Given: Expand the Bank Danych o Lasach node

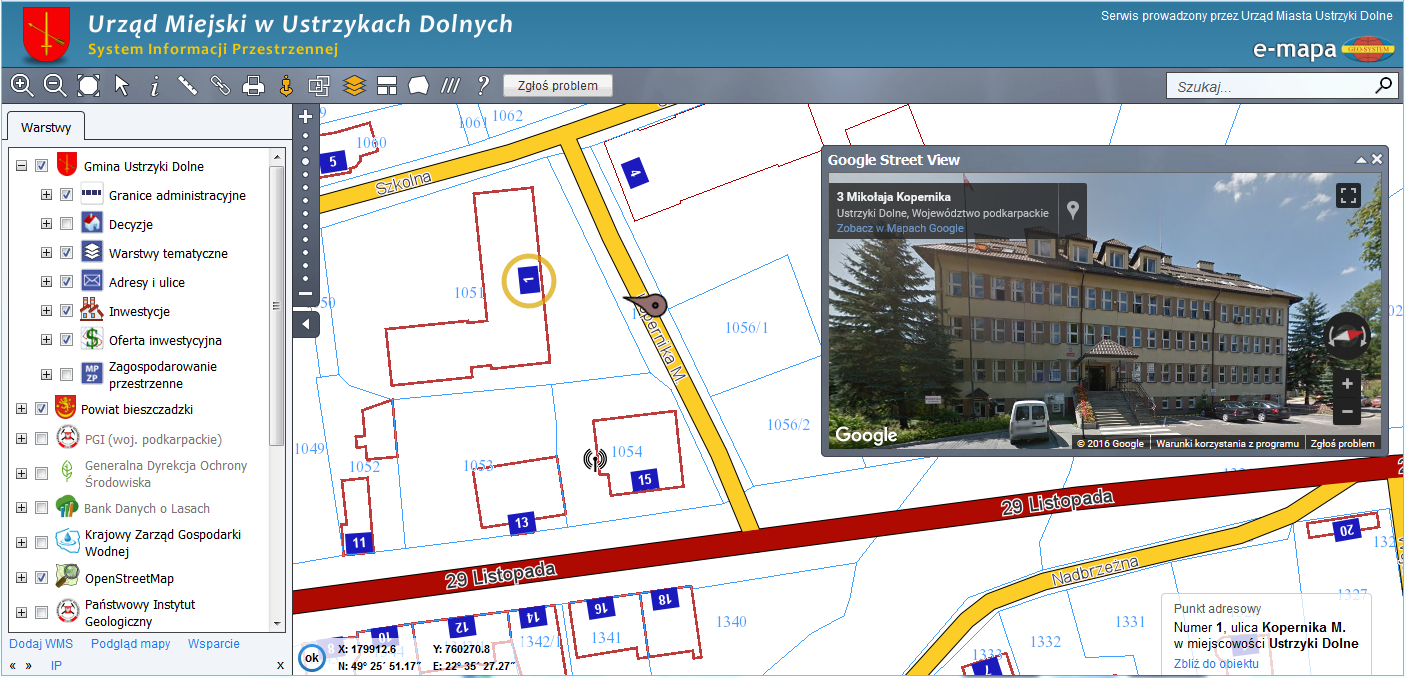Looking at the screenshot, I should point(21,508).
